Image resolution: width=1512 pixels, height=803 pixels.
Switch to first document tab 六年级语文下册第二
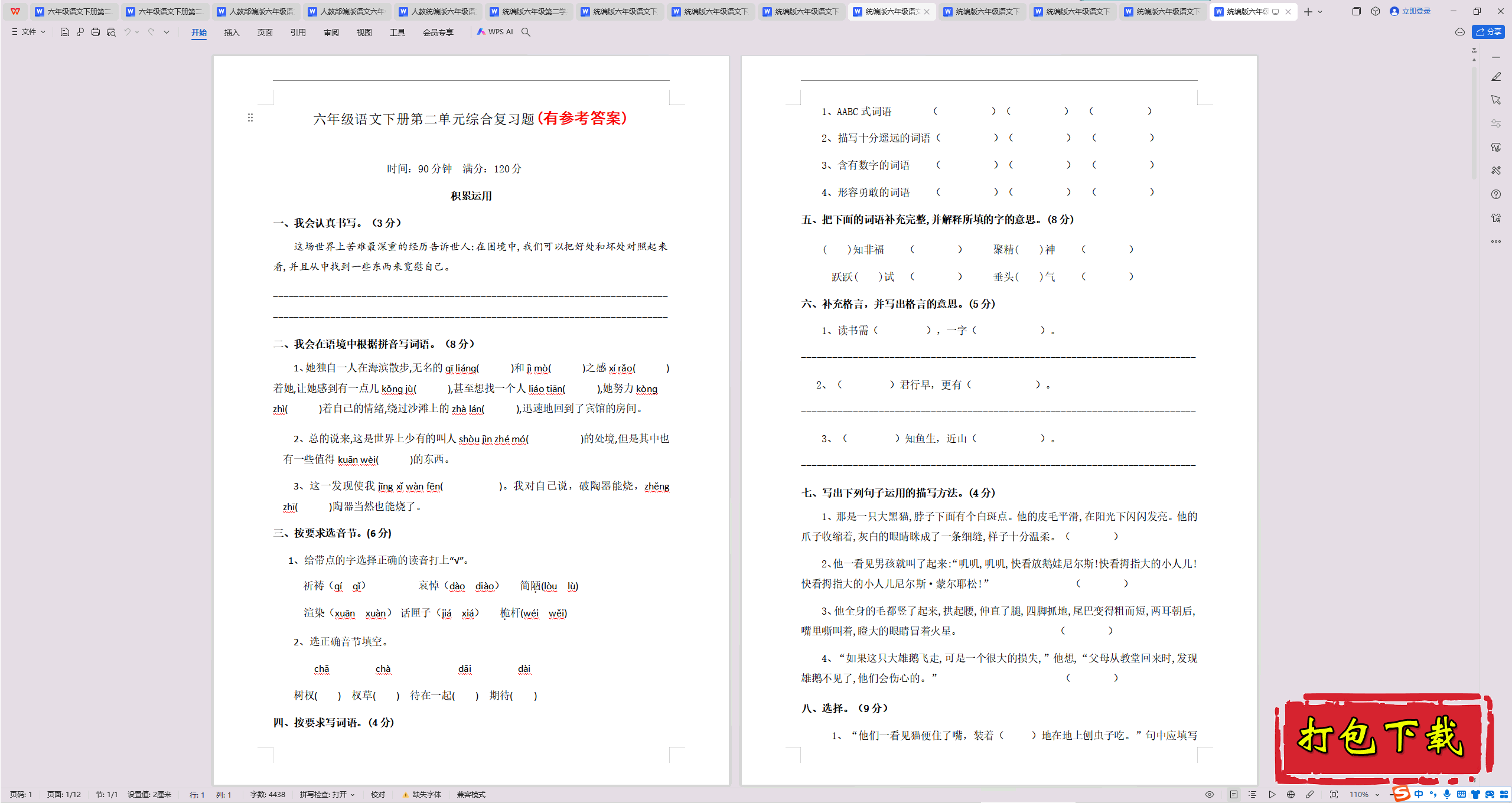tap(74, 11)
